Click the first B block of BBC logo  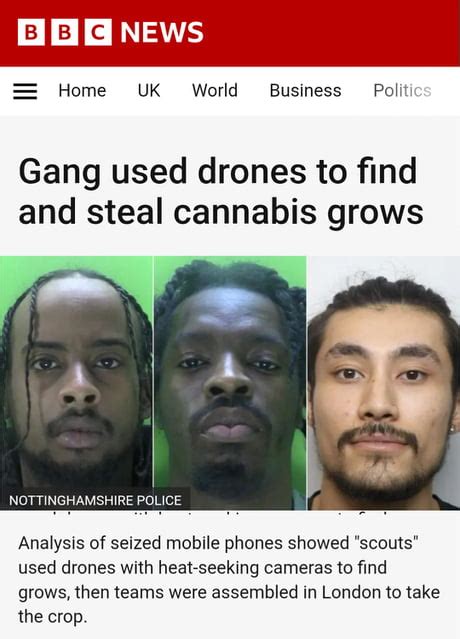[31, 32]
